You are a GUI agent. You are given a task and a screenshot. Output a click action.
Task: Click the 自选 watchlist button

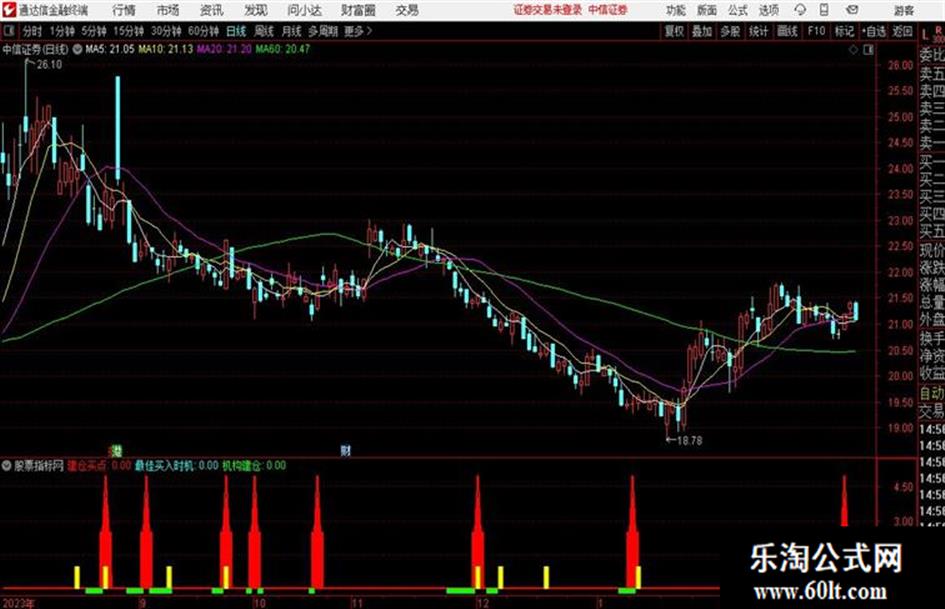pos(873,31)
